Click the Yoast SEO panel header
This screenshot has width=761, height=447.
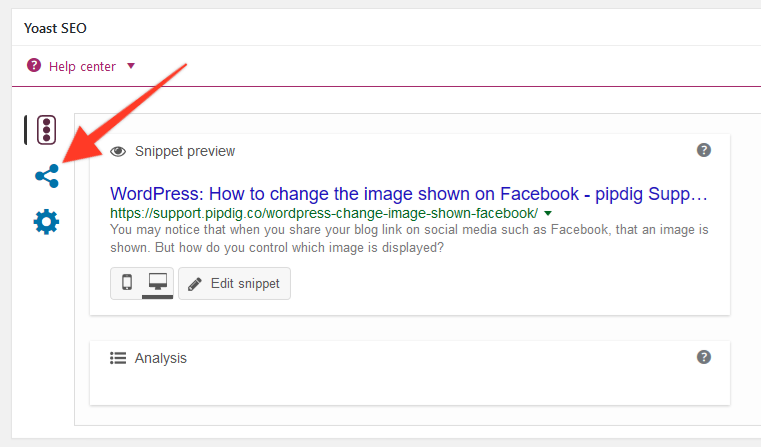tap(55, 28)
